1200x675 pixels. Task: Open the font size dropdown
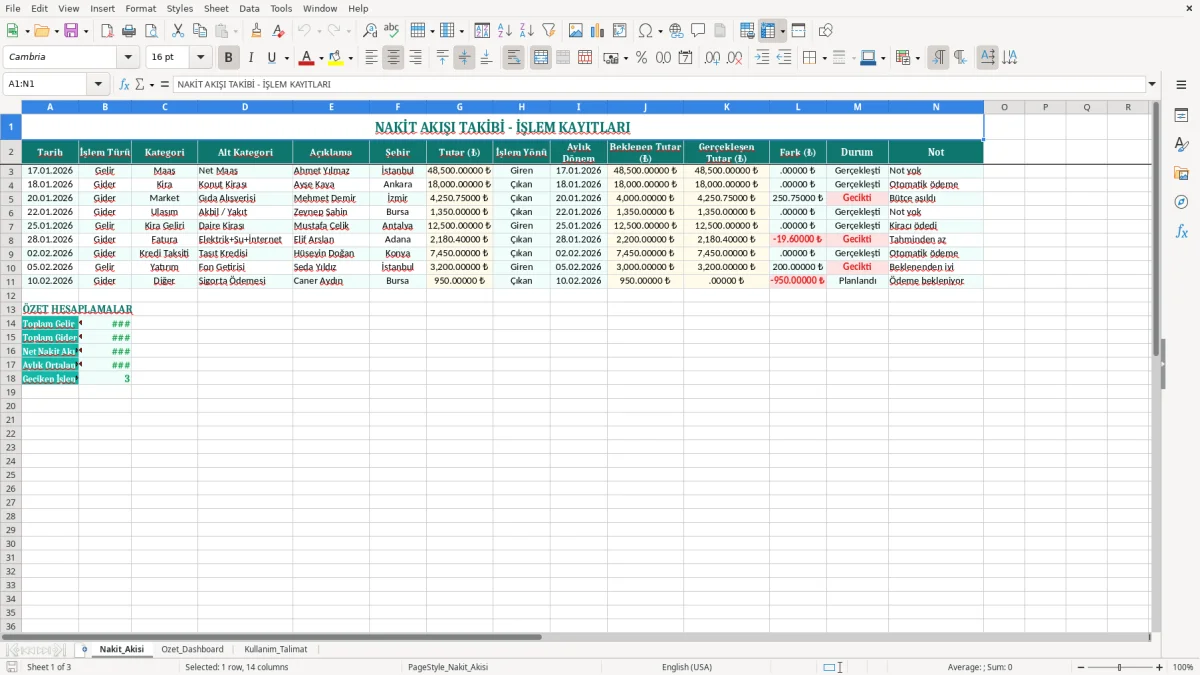point(201,57)
